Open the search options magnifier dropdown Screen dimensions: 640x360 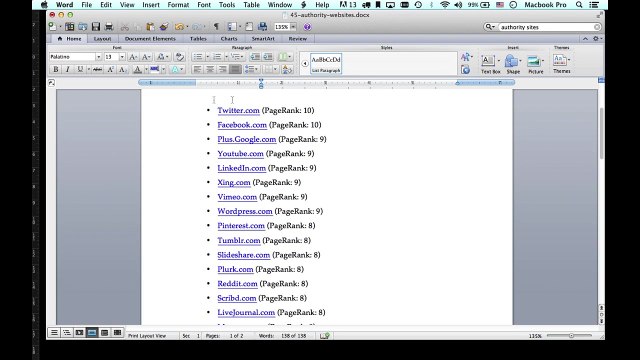(490, 27)
